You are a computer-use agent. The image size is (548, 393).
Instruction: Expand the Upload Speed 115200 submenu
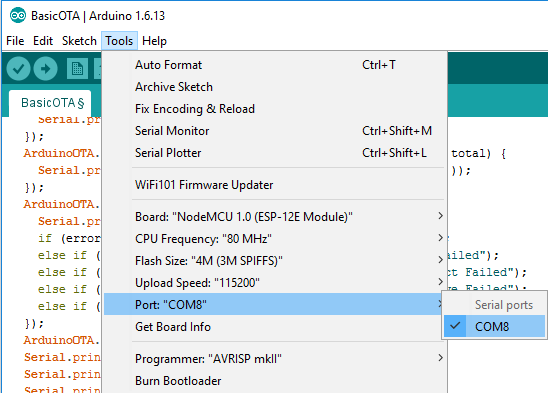click(x=275, y=283)
